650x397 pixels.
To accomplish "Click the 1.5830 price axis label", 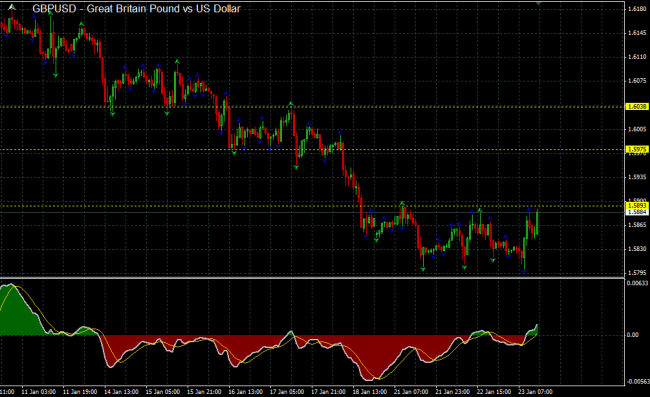I will (637, 249).
